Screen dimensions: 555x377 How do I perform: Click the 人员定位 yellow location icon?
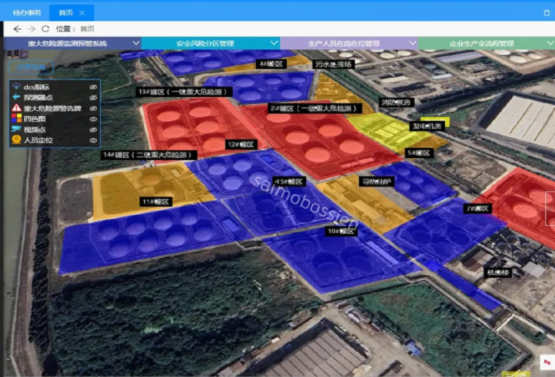coord(16,140)
